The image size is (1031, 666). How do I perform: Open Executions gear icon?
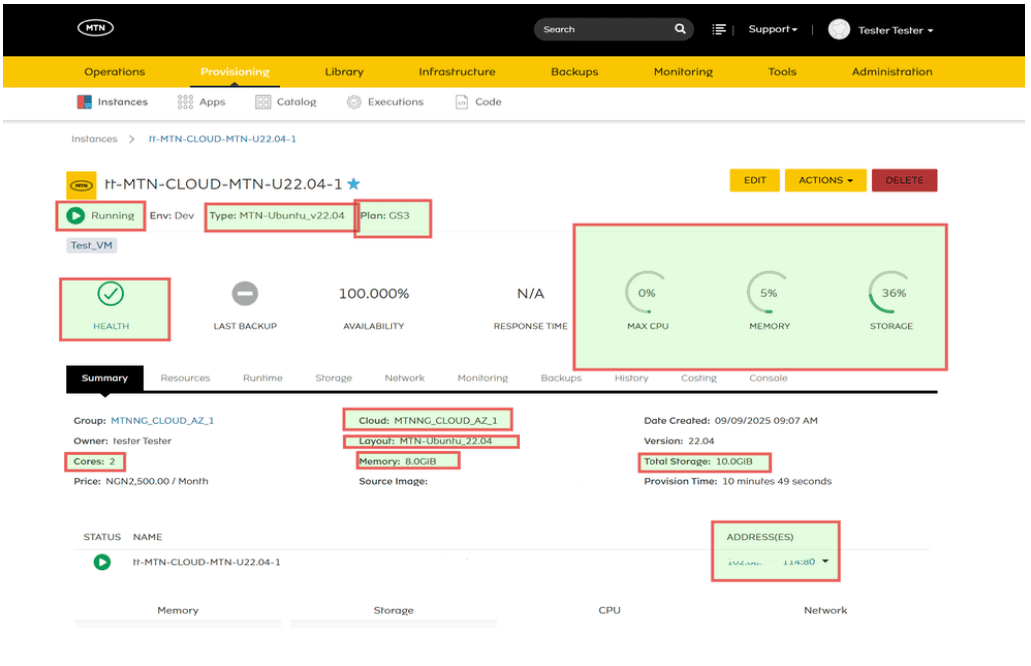(x=354, y=102)
